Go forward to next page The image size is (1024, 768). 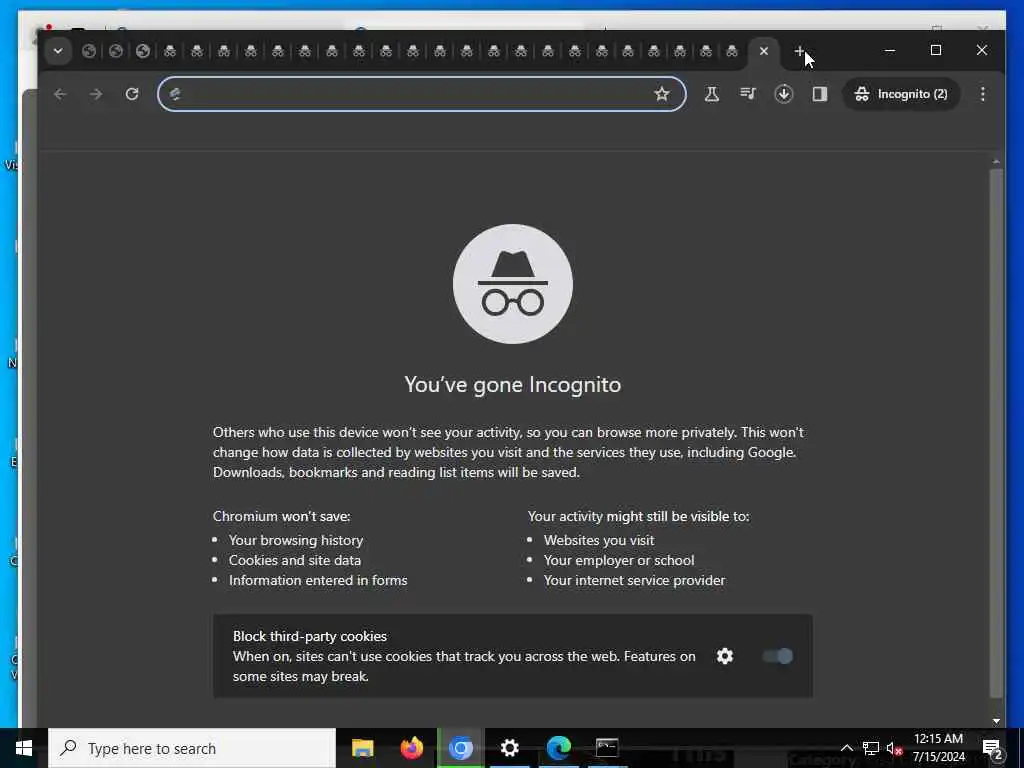pyautogui.click(x=96, y=94)
